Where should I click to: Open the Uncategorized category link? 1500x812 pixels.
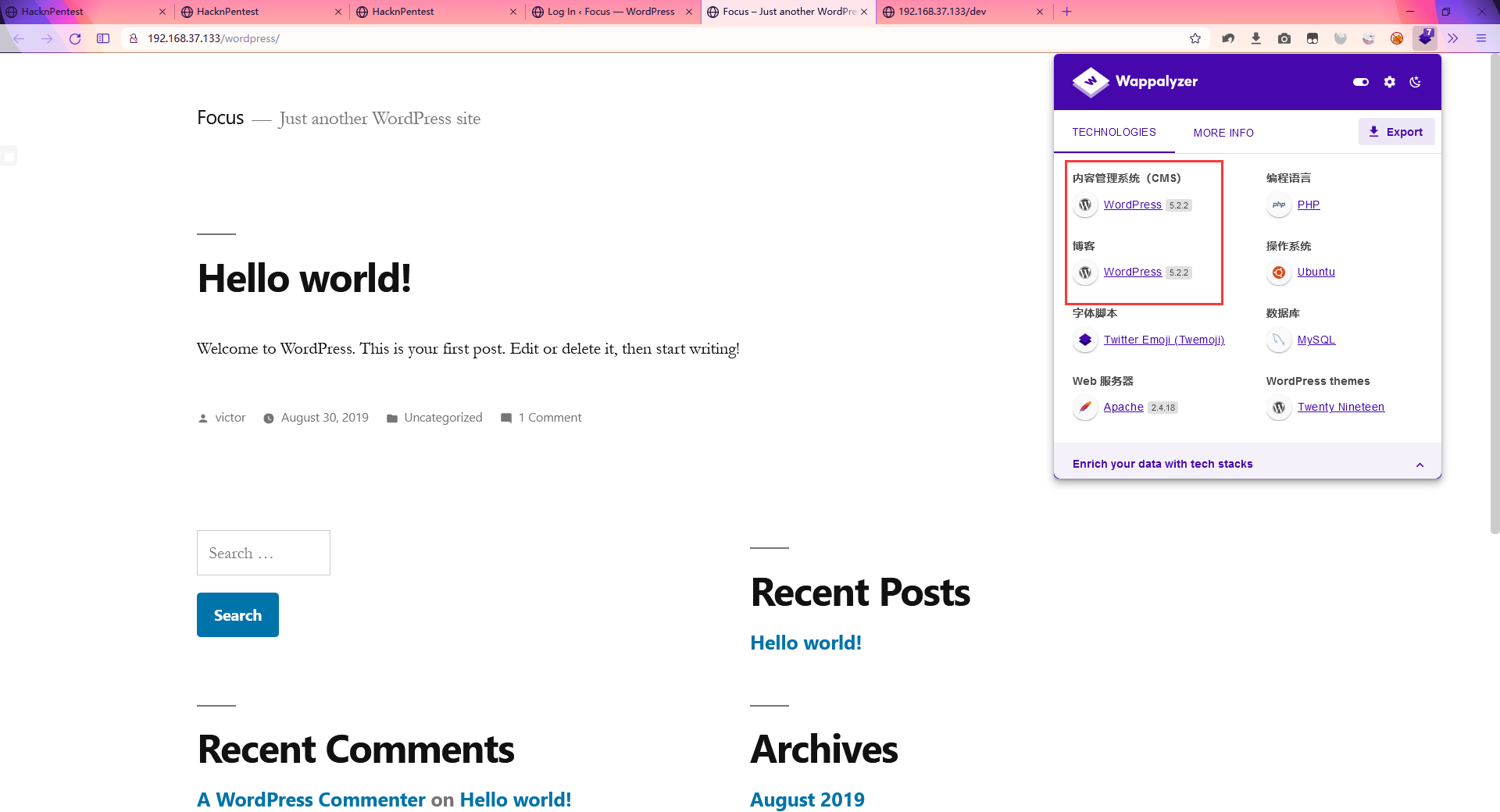[x=443, y=418]
